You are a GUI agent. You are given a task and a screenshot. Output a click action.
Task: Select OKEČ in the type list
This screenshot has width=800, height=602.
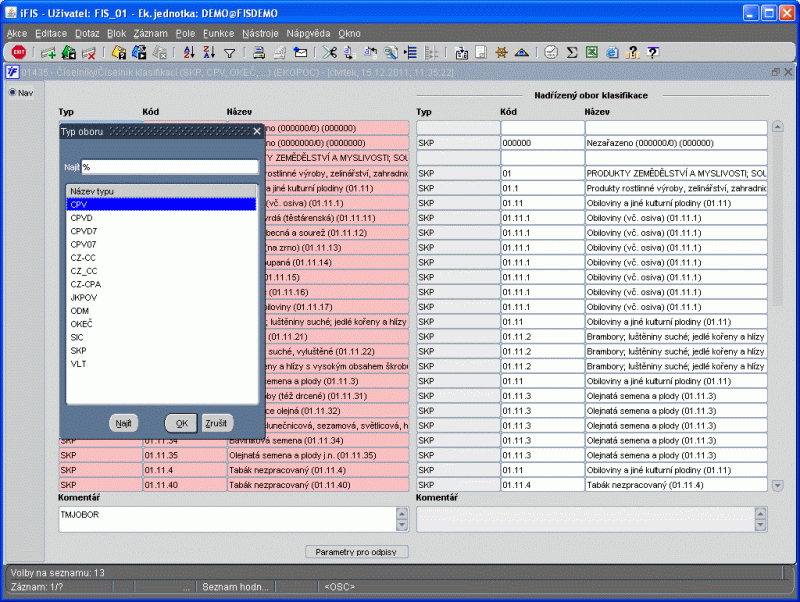pyautogui.click(x=161, y=324)
